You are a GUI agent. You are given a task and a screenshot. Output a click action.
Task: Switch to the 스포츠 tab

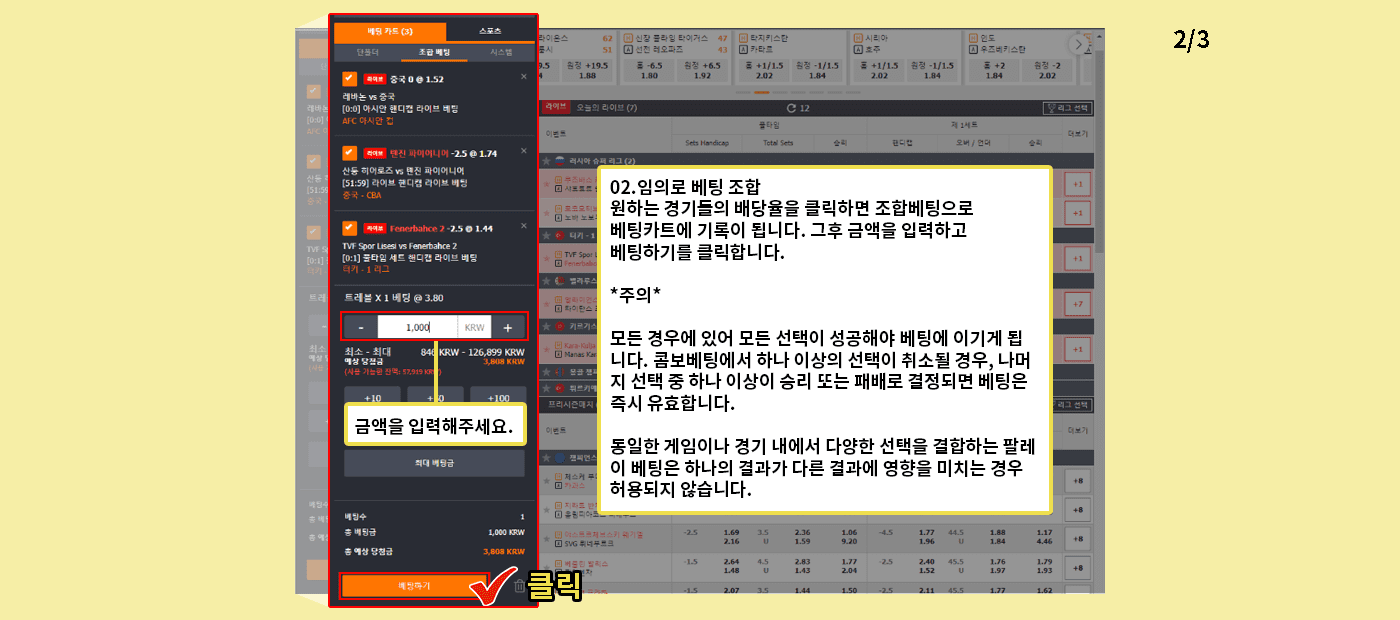(x=490, y=31)
